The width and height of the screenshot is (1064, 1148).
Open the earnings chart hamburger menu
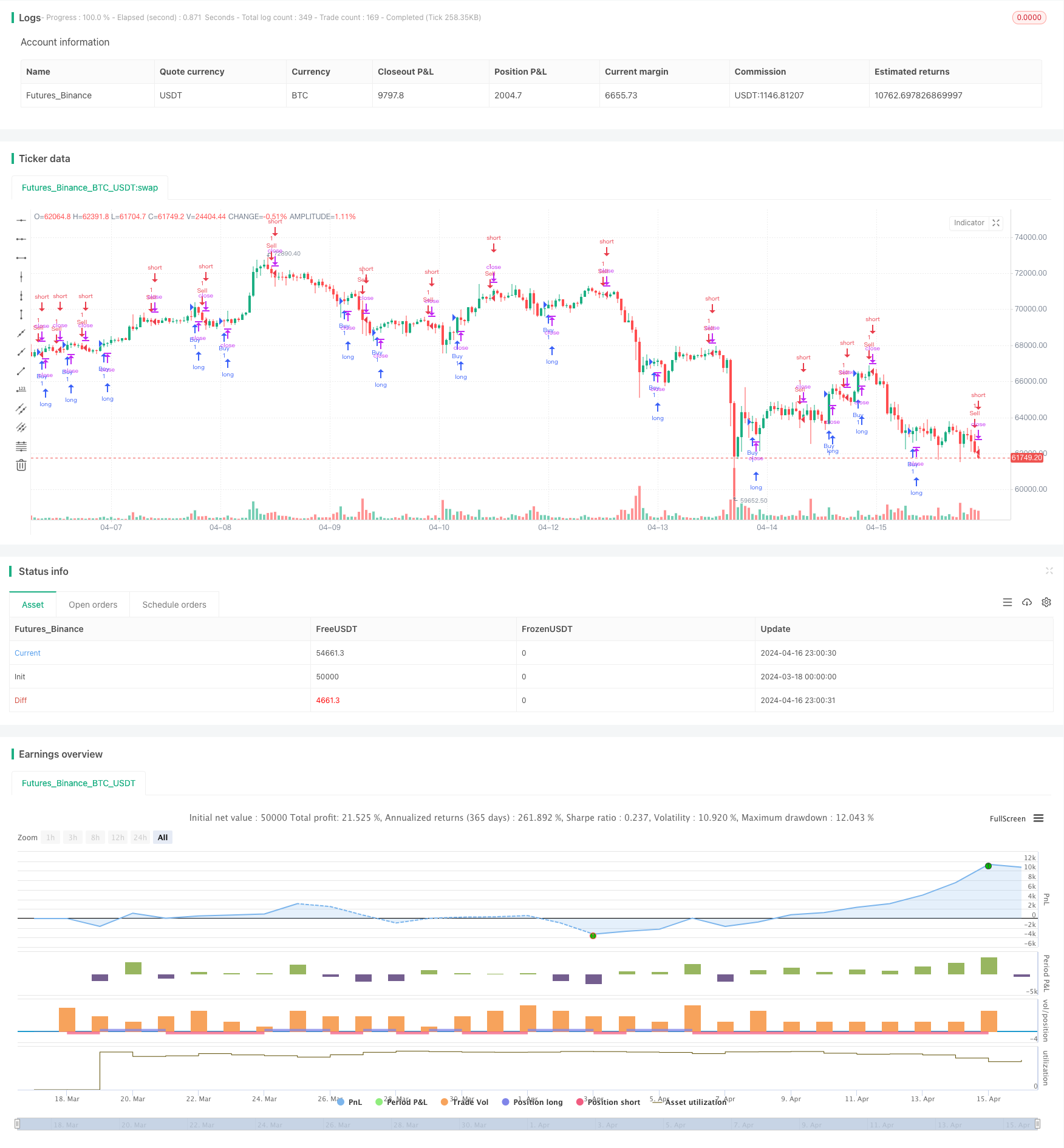click(x=1038, y=818)
